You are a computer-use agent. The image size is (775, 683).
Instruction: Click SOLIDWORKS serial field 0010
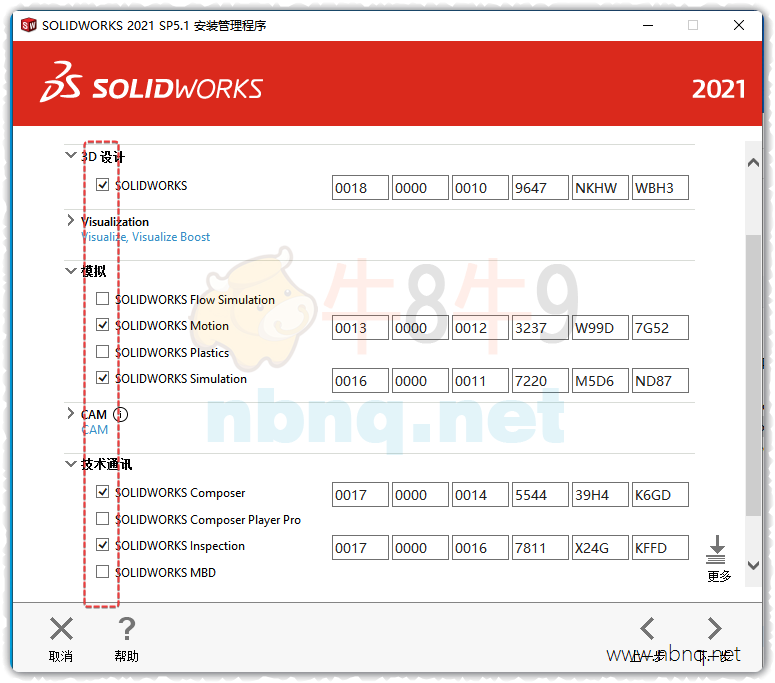point(480,188)
